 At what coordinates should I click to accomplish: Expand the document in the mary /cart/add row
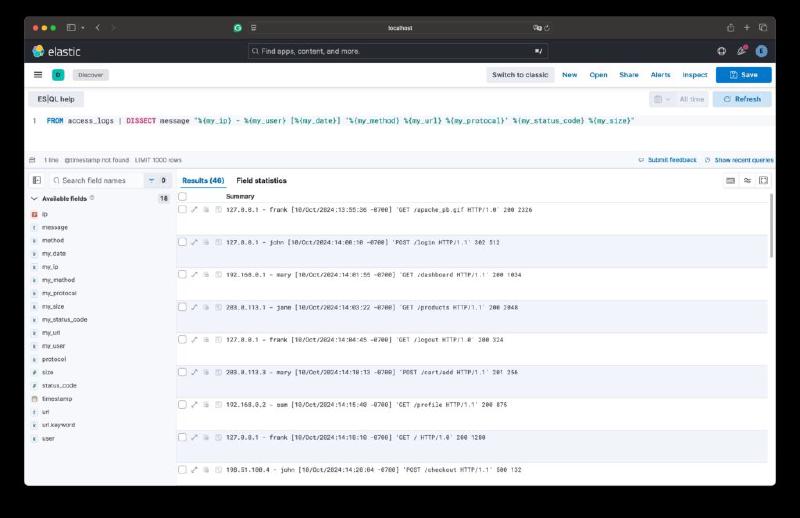click(x=194, y=372)
